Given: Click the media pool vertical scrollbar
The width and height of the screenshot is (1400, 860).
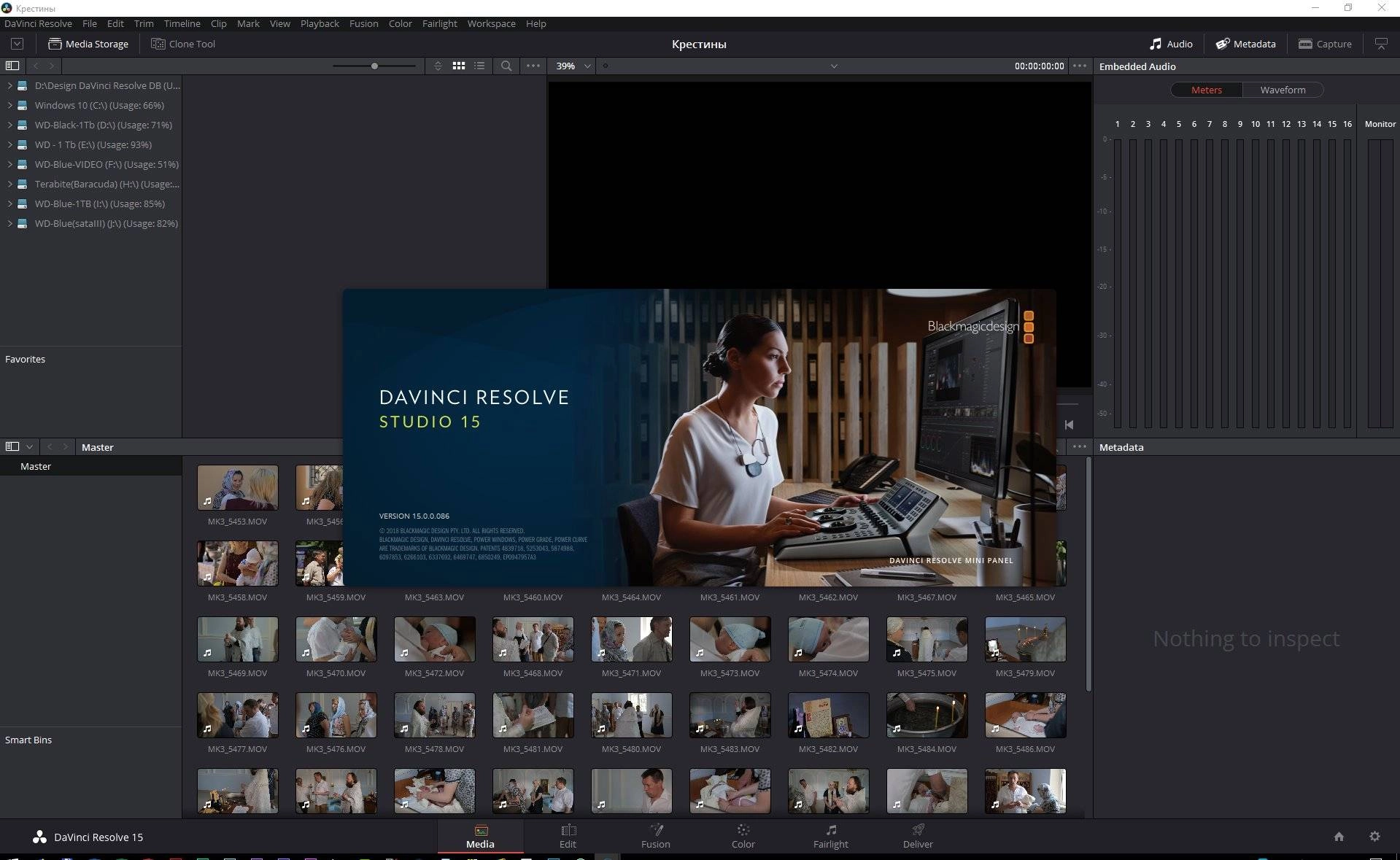Looking at the screenshot, I should [x=1088, y=574].
